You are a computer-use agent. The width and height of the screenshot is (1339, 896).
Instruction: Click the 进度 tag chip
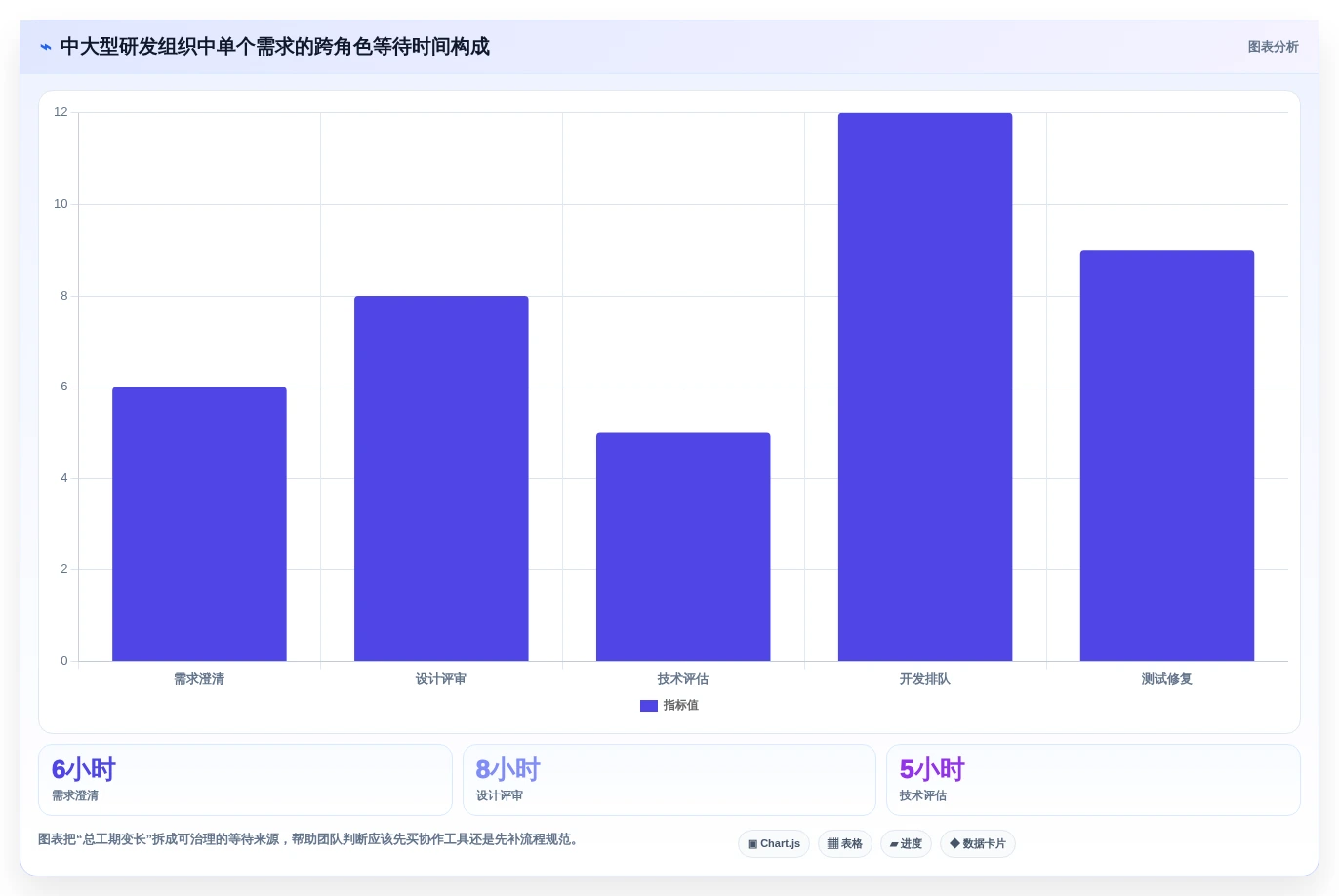coord(906,844)
